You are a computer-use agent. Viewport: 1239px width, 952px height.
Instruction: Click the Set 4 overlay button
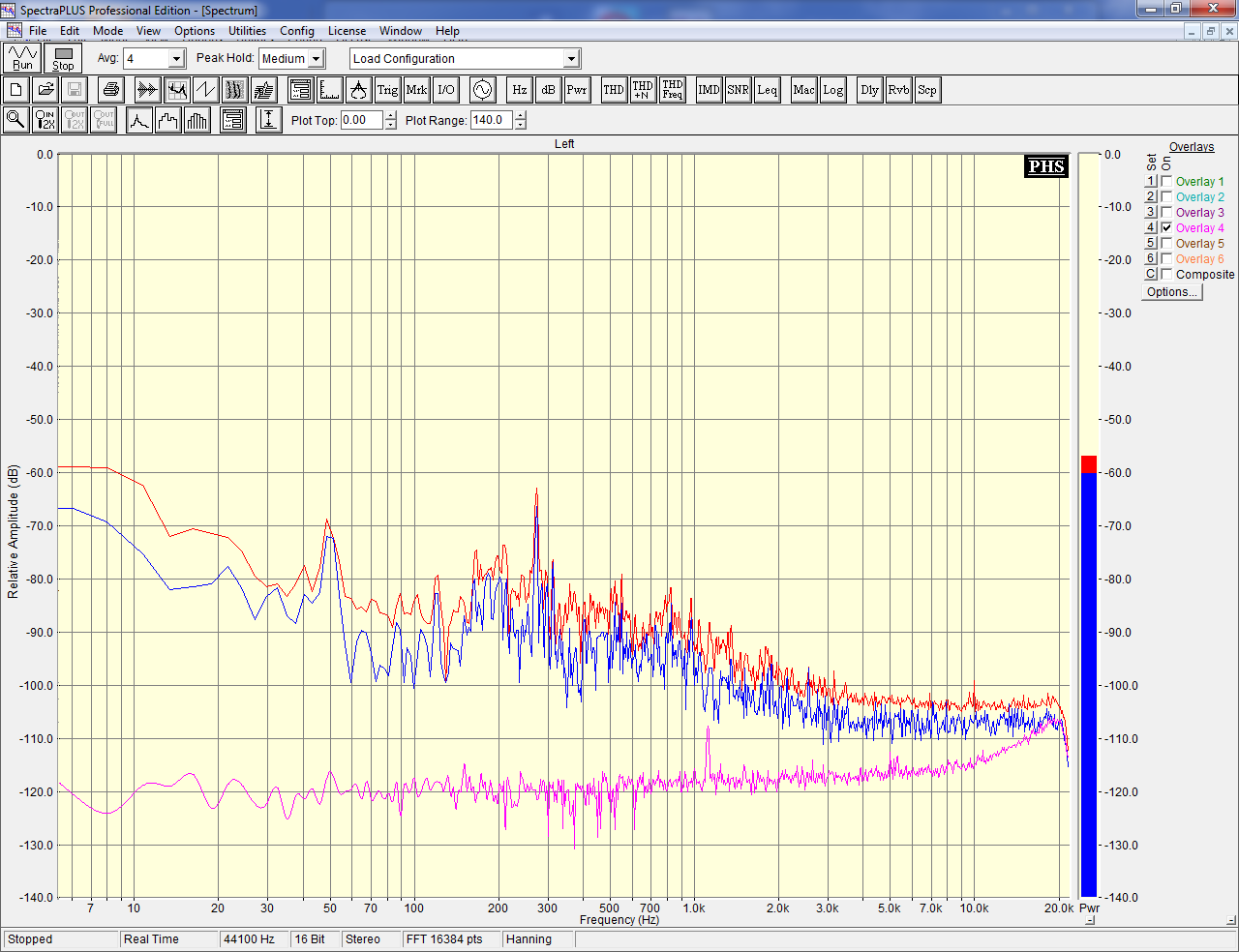pos(1151,227)
